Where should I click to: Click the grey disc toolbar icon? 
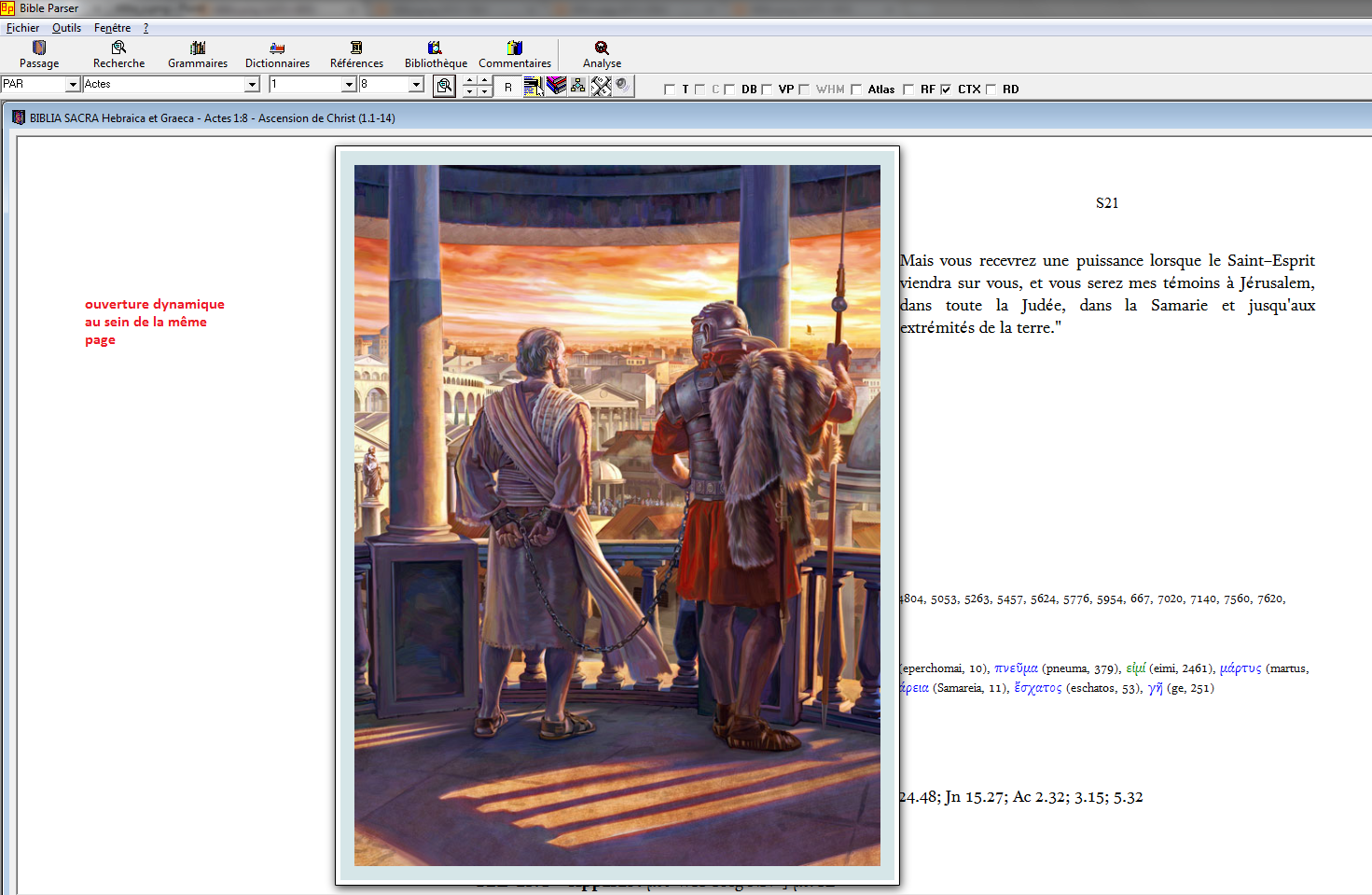point(622,86)
